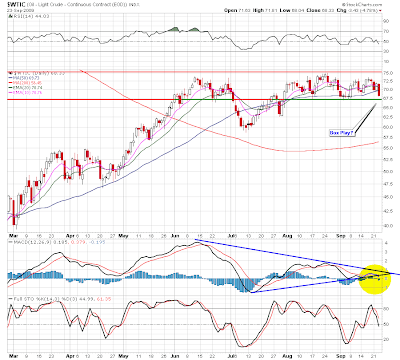The height and width of the screenshot is (360, 400).
Task: Click the Jun label under stochastic panel
Action: tap(175, 356)
